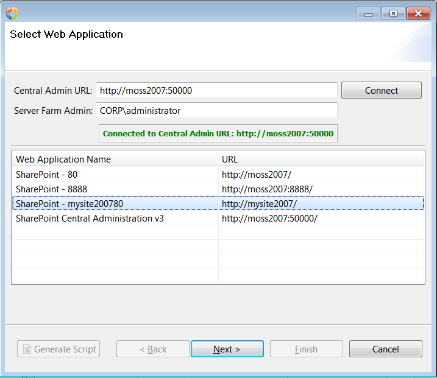The height and width of the screenshot is (378, 437).
Task: Select the SharePoint - 80 row
Action: coord(218,174)
